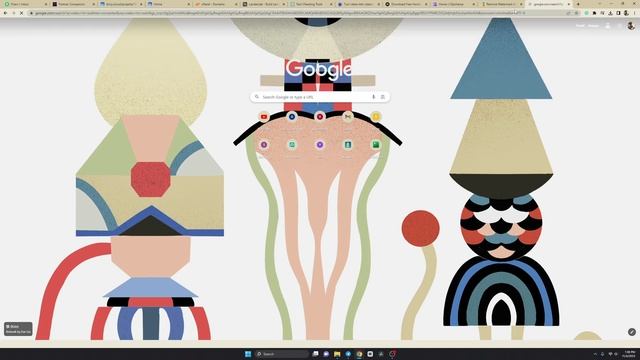Click the Search Google or type a URL box

[320, 97]
